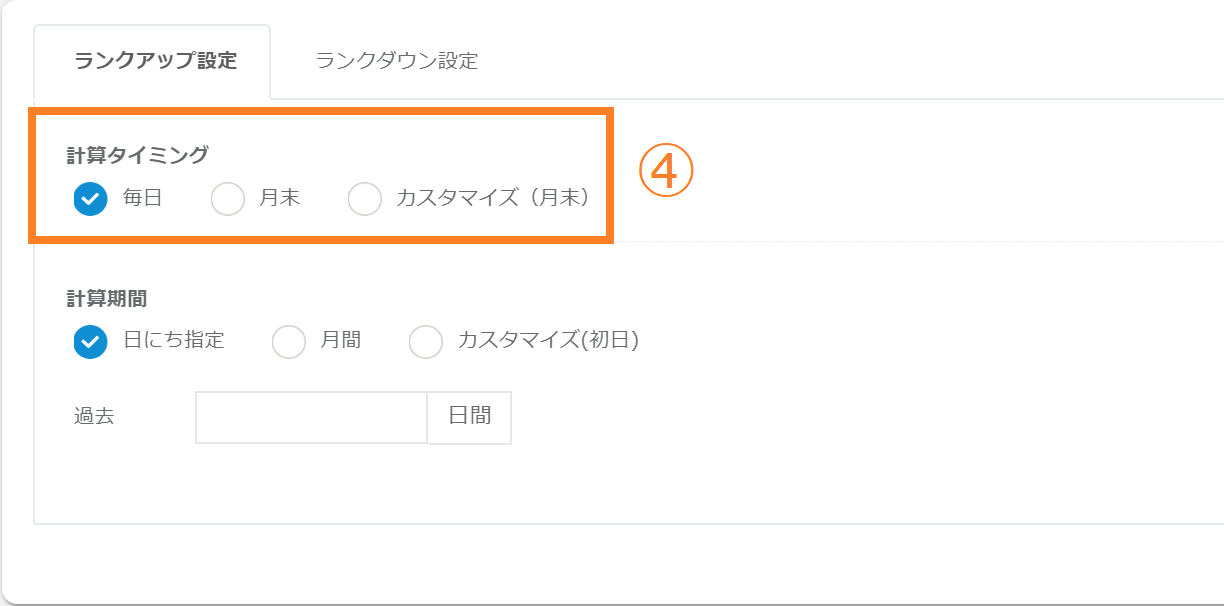Switch to the ランクアップ設定 tab
Viewport: 1224px width, 606px height.
(155, 61)
